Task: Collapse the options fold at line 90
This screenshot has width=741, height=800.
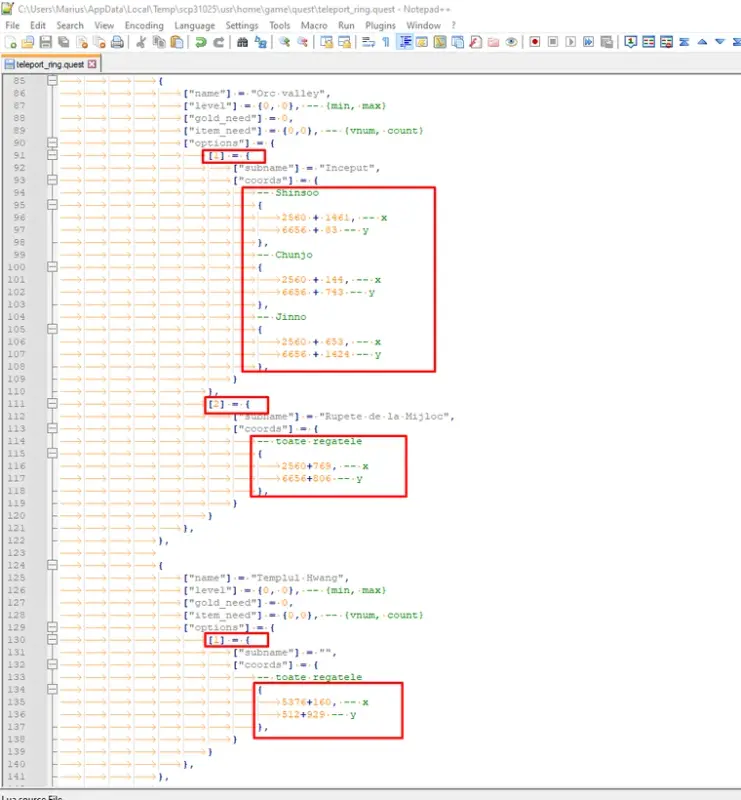Action: coord(52,143)
